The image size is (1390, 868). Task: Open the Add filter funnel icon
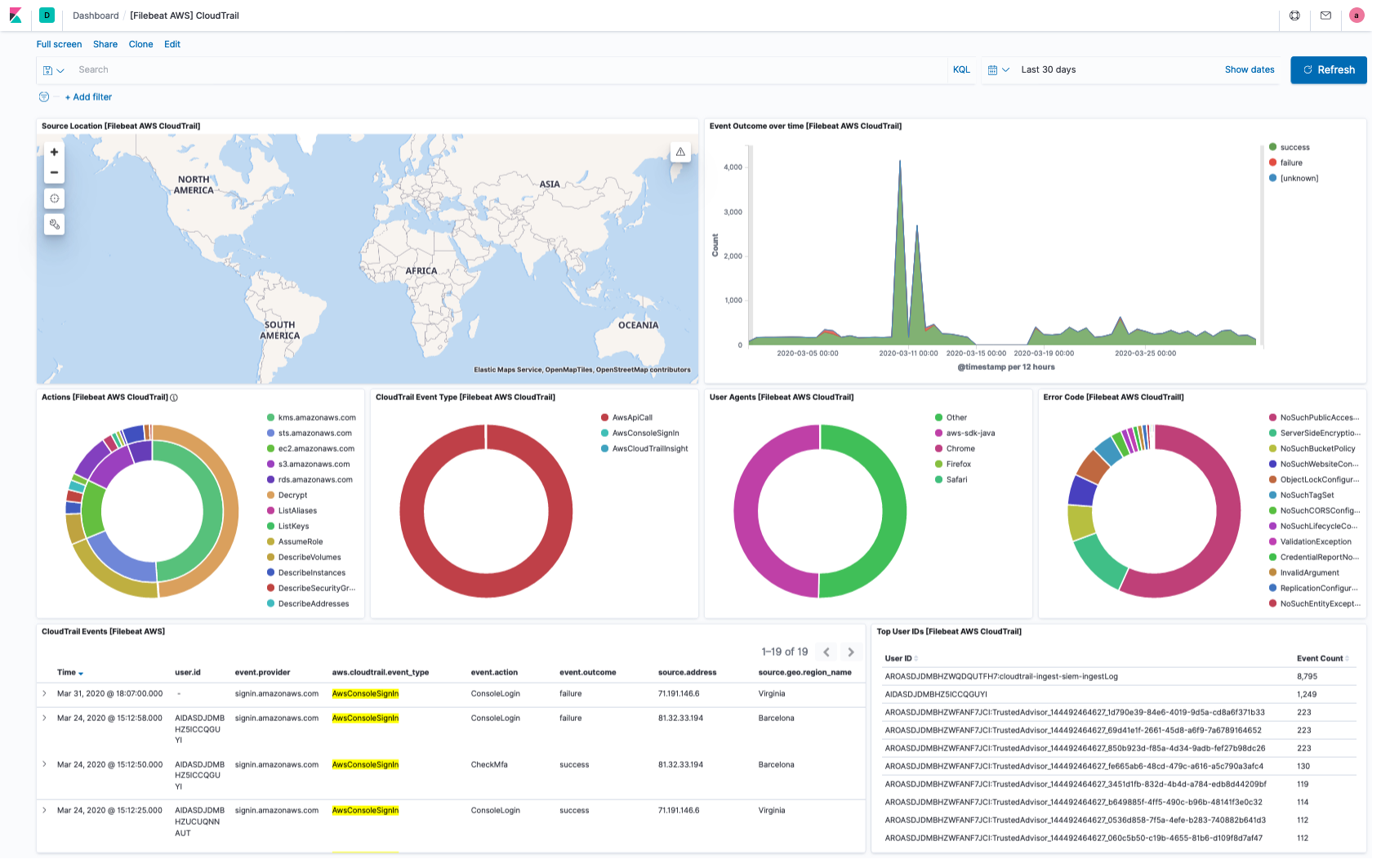click(43, 96)
